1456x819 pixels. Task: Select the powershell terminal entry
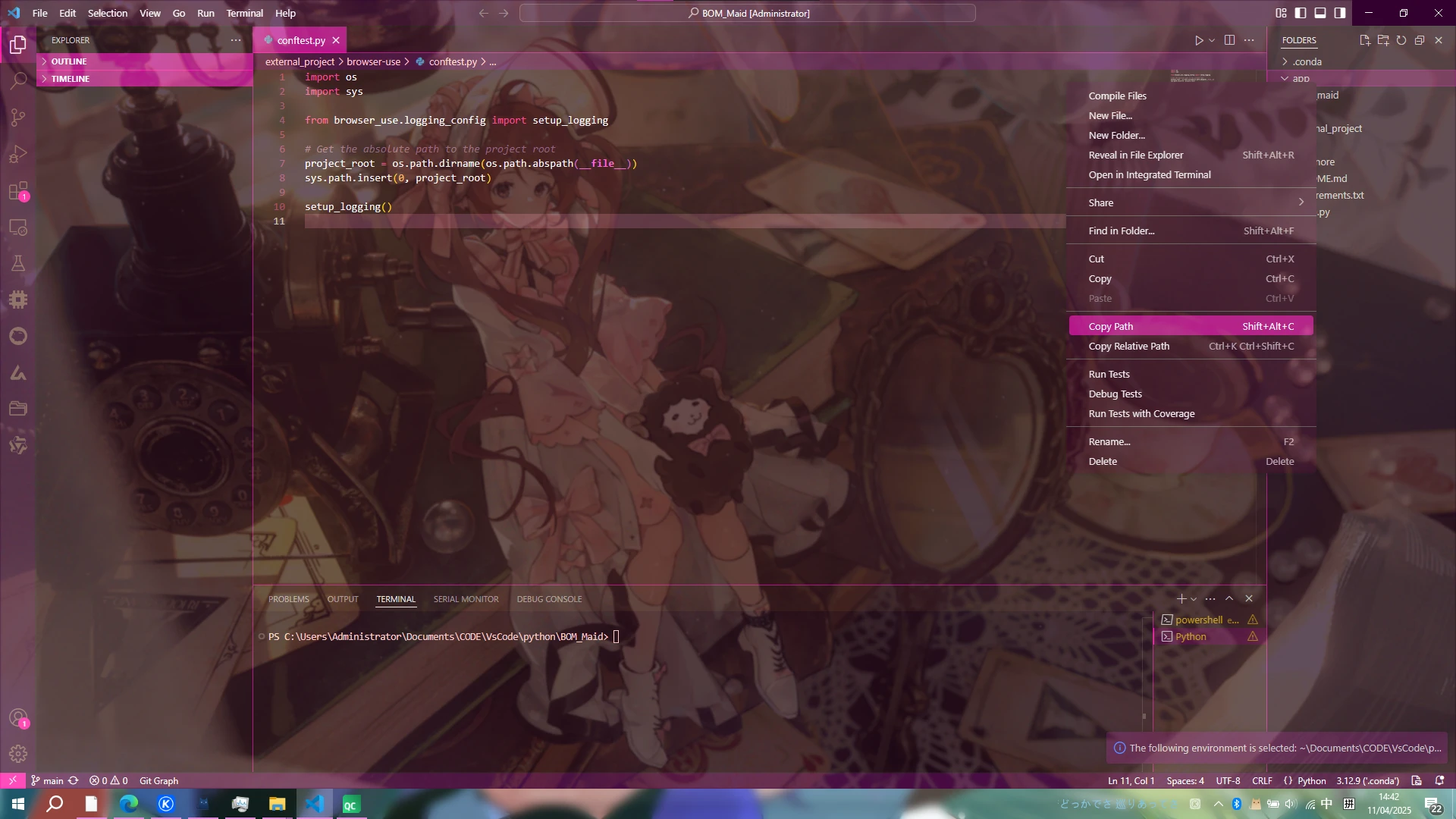[x=1209, y=620]
